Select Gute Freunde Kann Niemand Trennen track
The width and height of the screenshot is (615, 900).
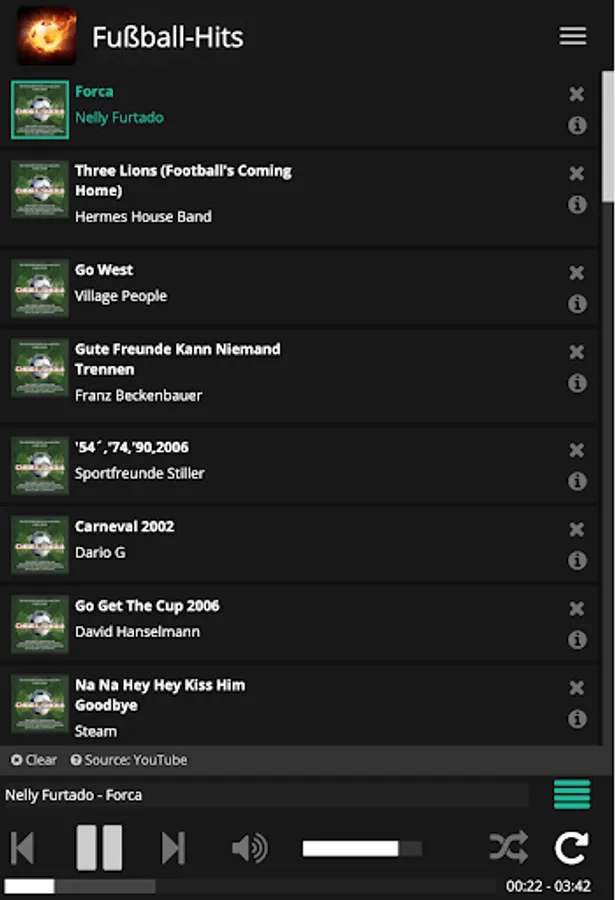299,376
